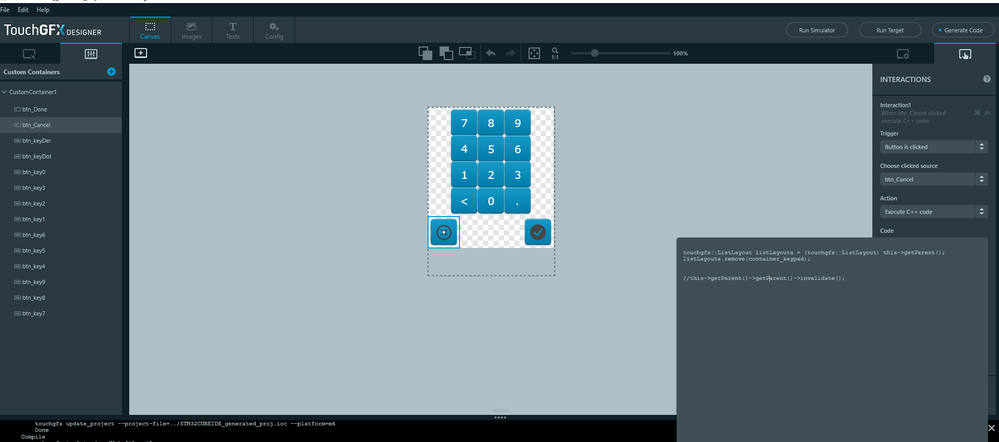Redo the last undone action
The height and width of the screenshot is (442, 999).
[x=510, y=53]
